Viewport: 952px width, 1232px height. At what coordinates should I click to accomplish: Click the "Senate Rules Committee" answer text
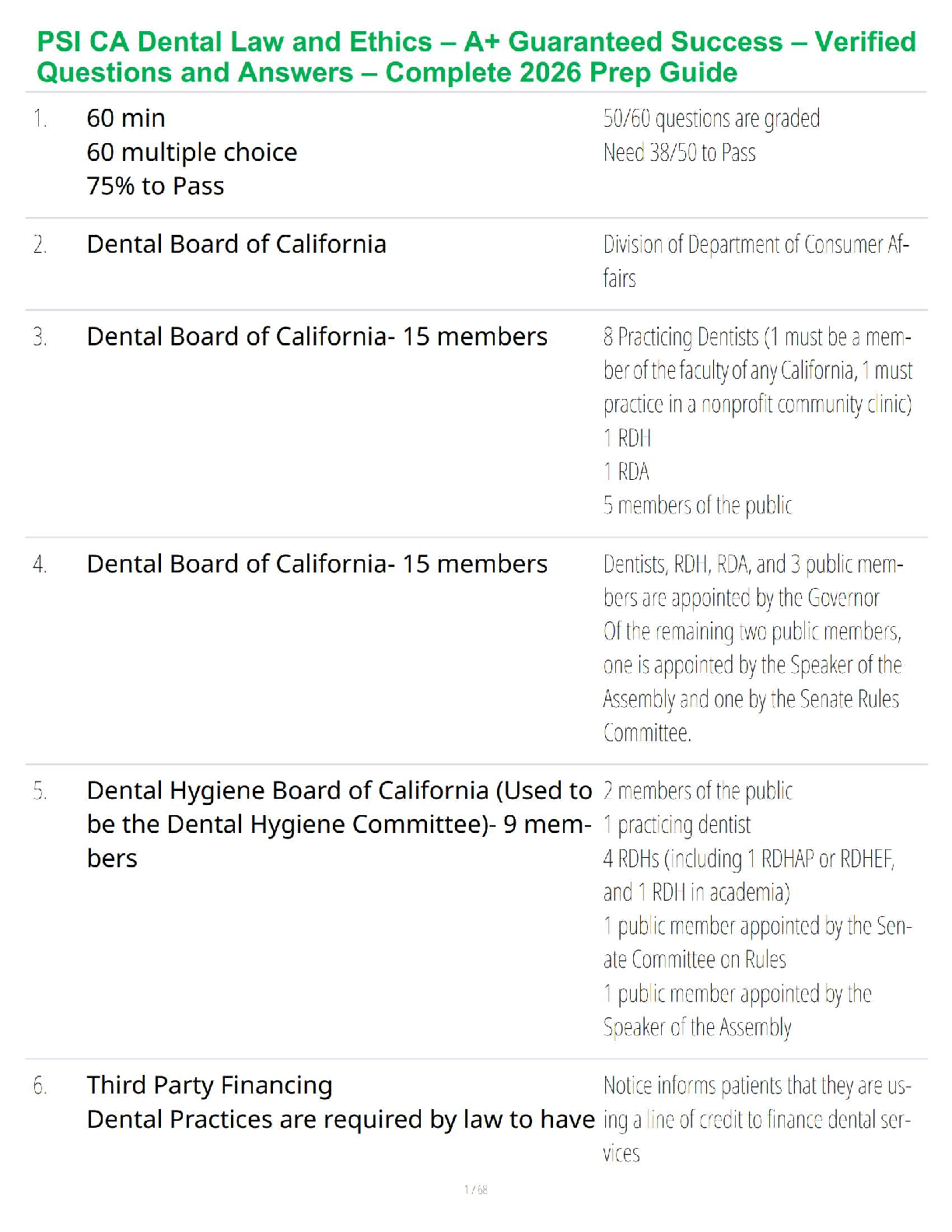pyautogui.click(x=823, y=699)
